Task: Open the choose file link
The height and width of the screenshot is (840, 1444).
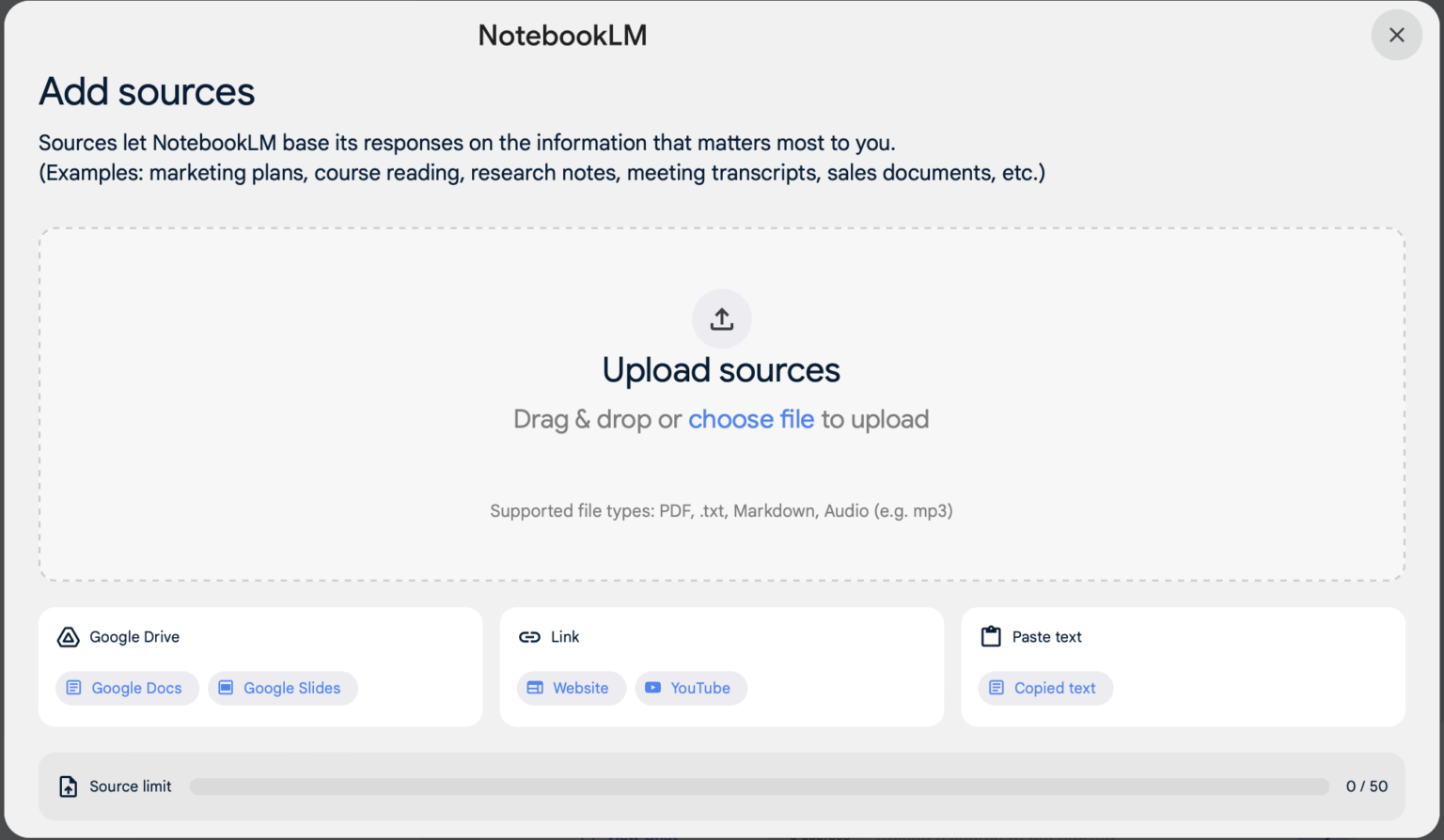Action: tap(750, 419)
